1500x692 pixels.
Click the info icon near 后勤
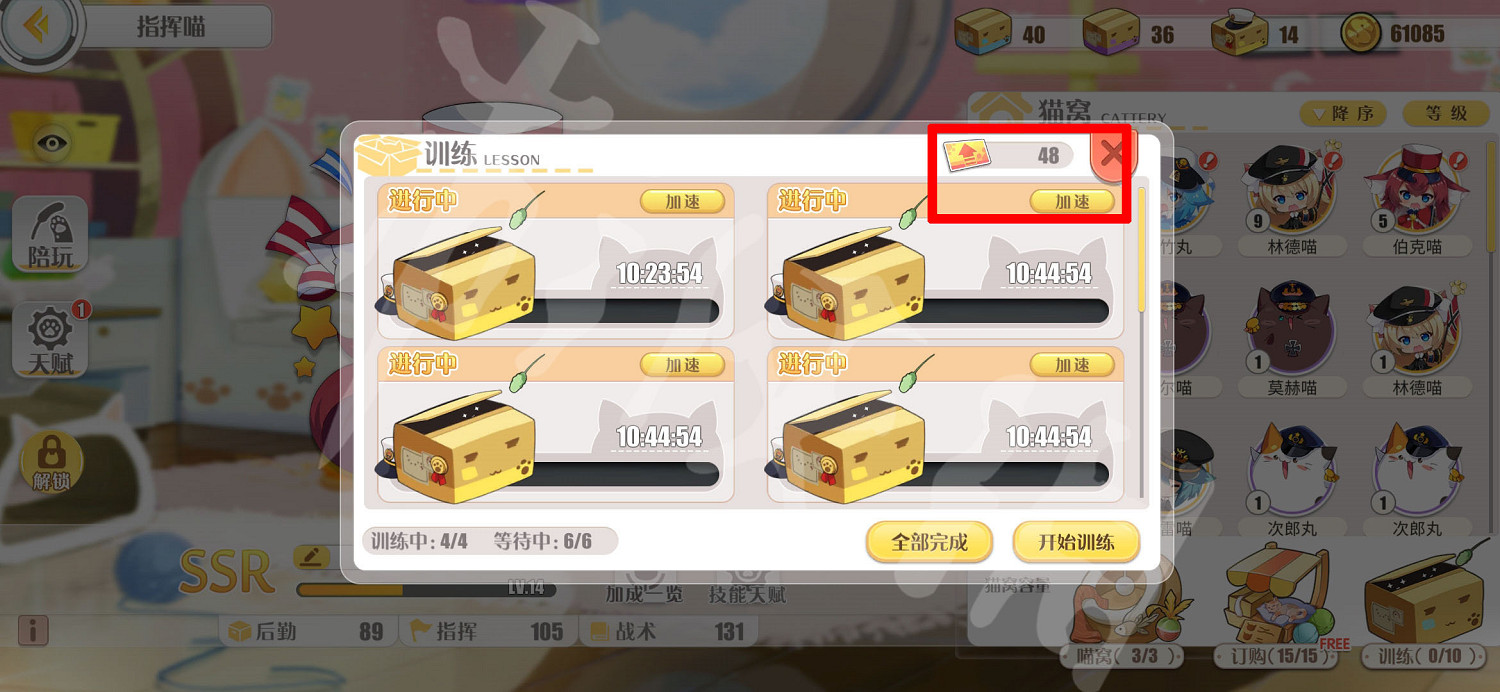click(x=33, y=630)
